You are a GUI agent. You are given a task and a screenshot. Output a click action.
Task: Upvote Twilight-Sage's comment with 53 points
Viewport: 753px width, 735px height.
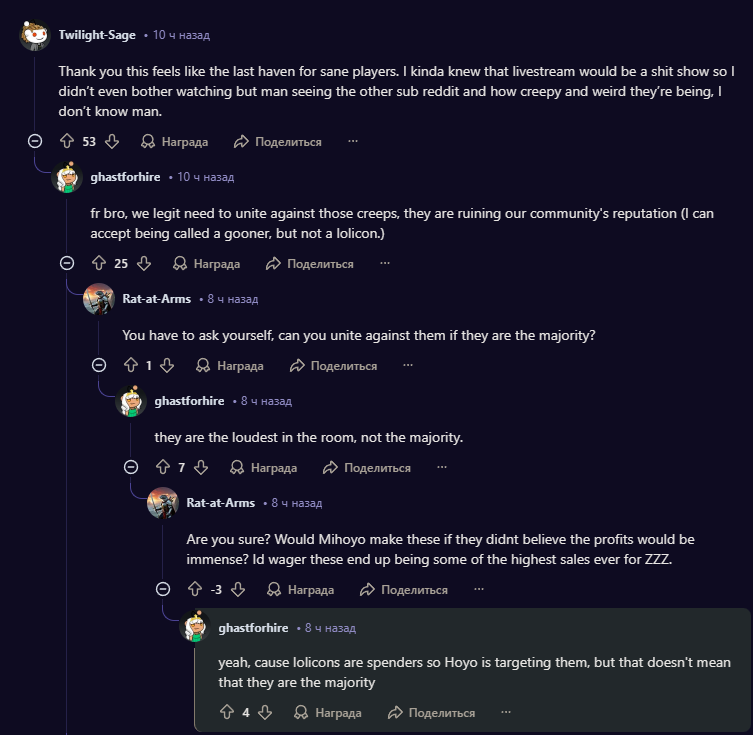67,142
